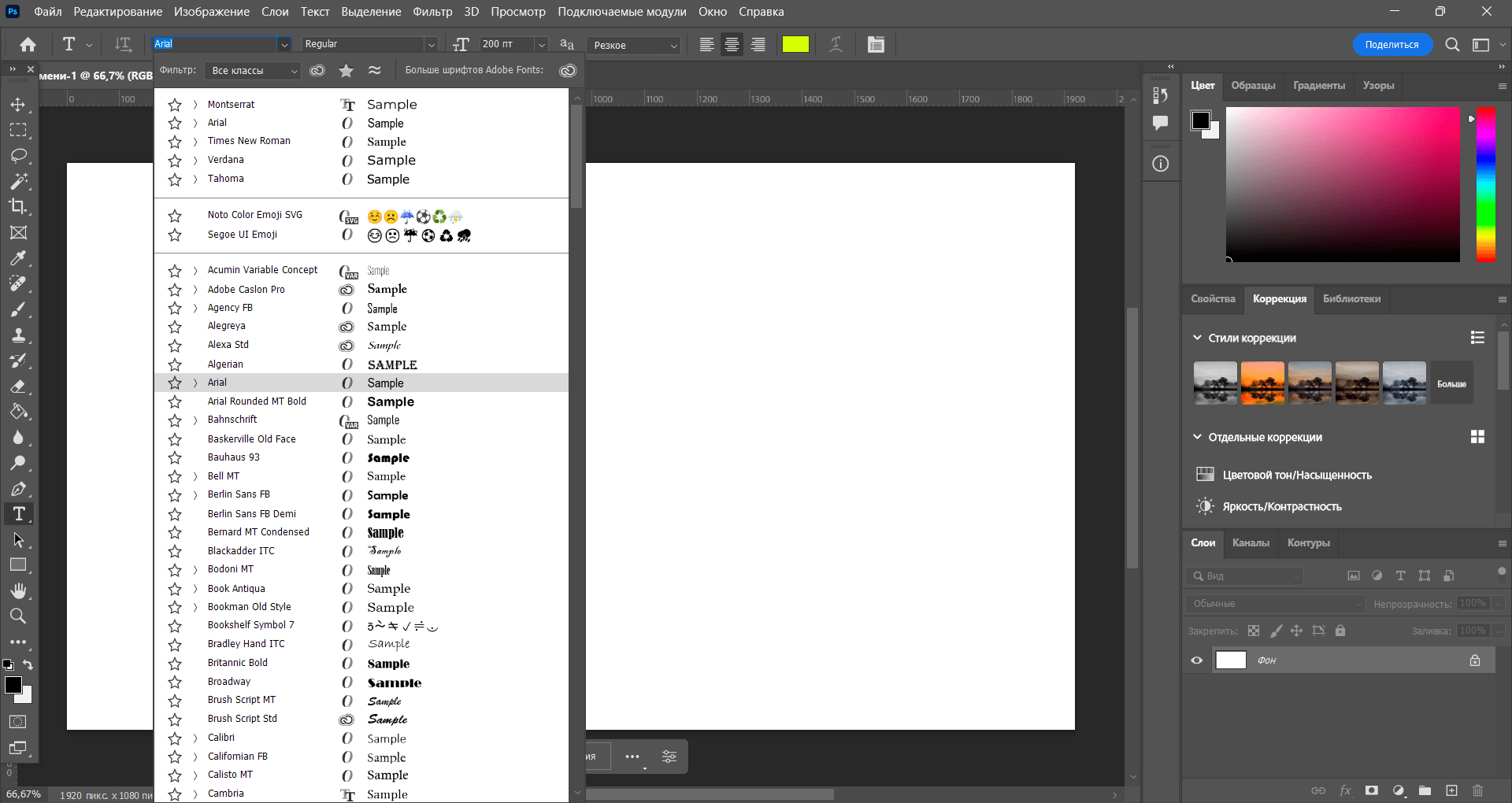1512x803 pixels.
Task: Click the Поделиться button
Action: point(1392,45)
